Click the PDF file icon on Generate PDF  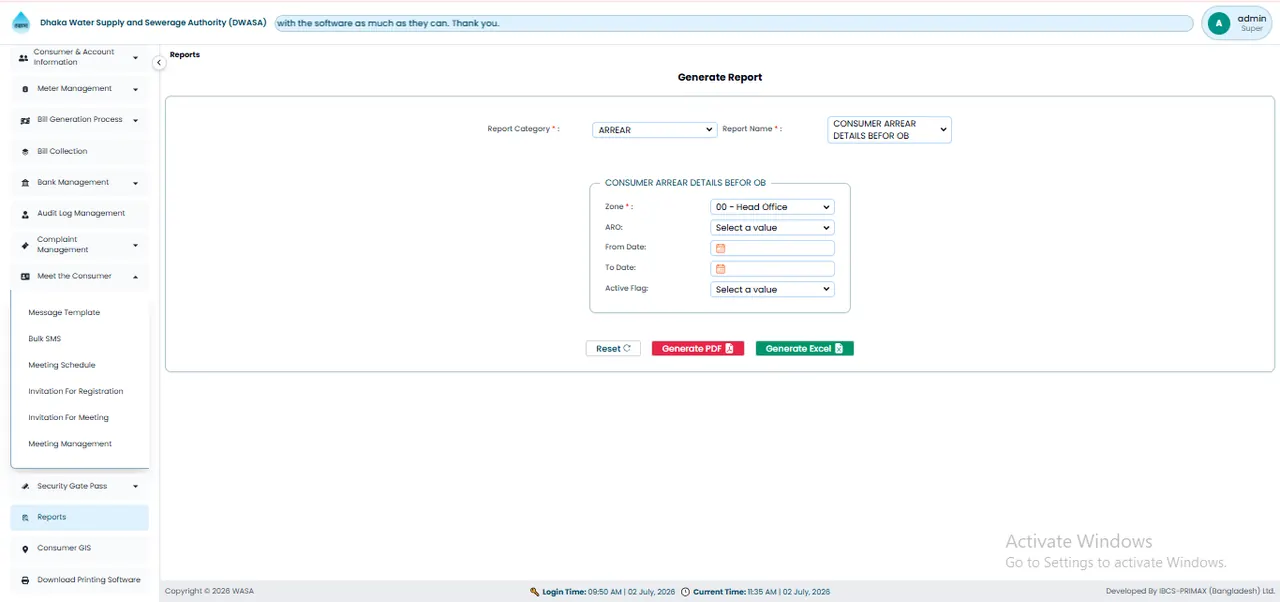[x=730, y=349]
